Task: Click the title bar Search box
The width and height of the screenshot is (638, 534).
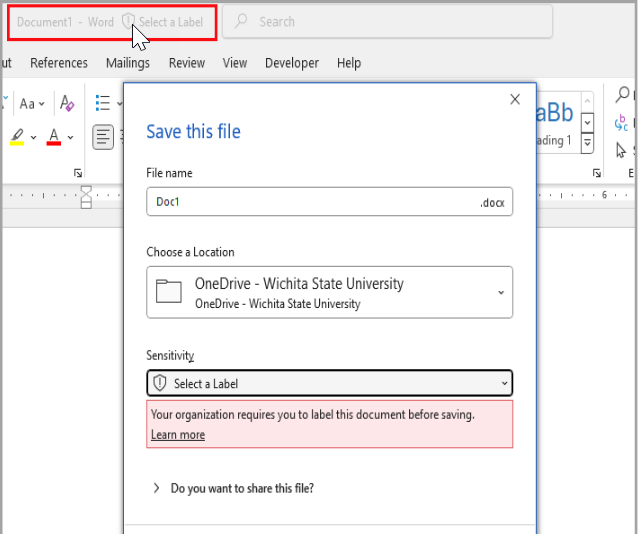Action: click(x=387, y=22)
